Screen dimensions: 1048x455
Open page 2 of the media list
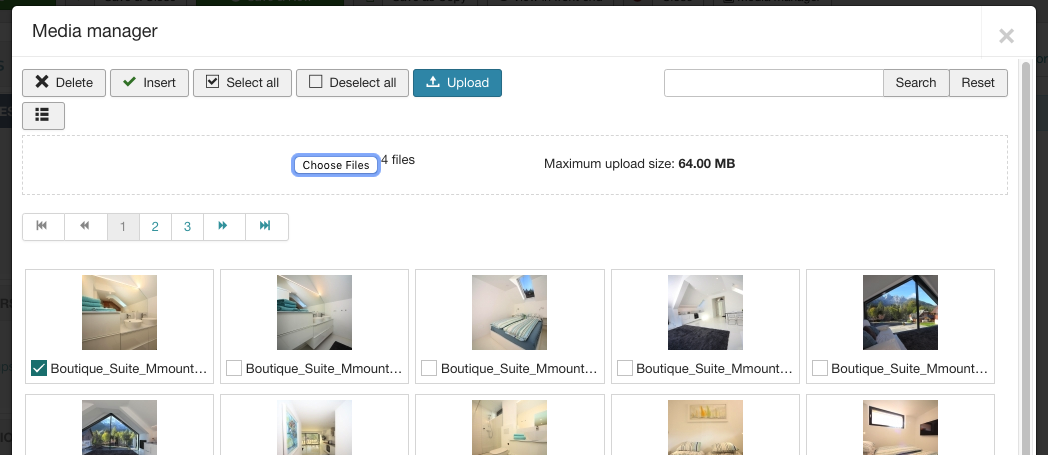tap(155, 227)
